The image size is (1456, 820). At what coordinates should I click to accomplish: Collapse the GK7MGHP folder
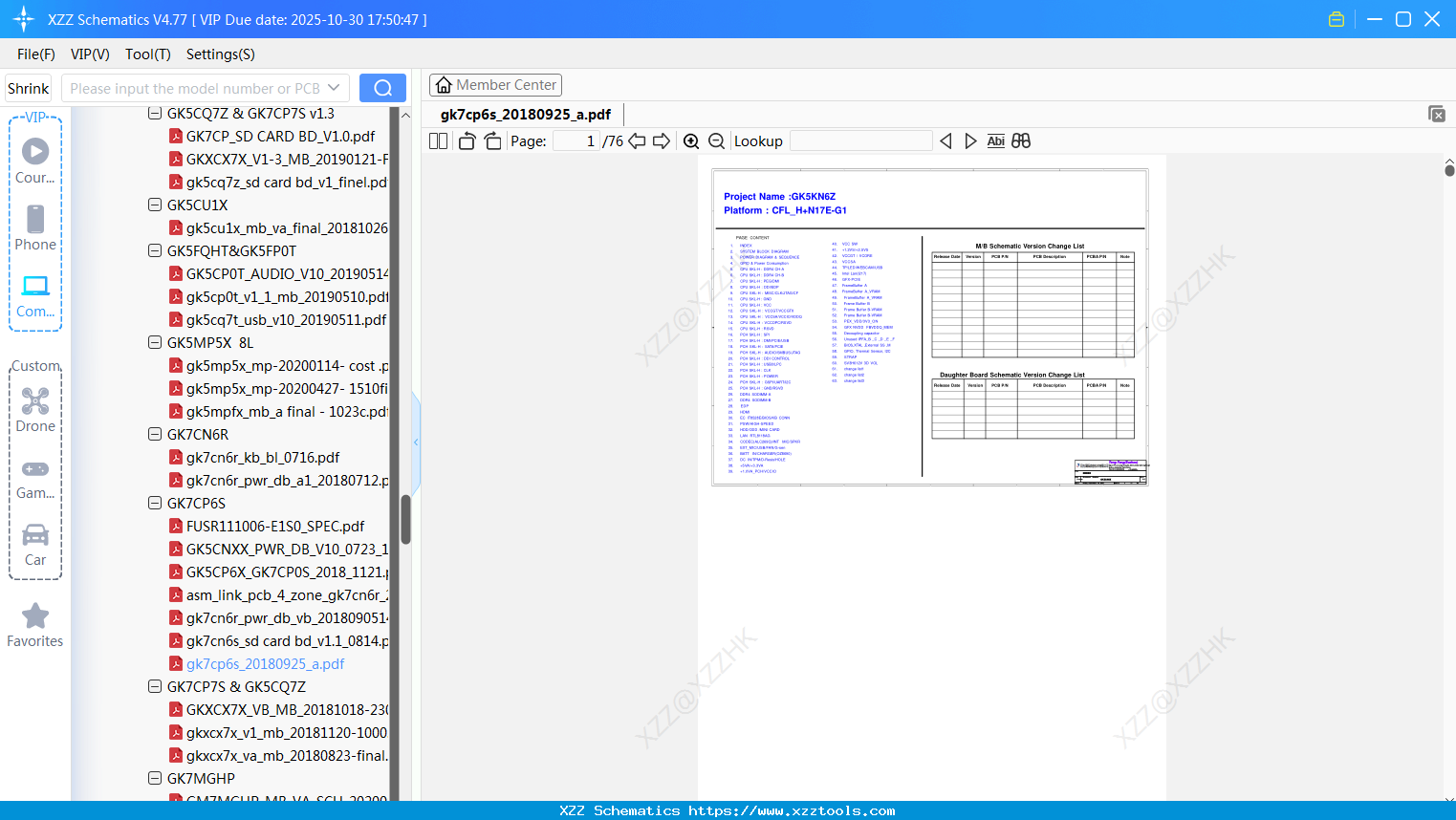click(155, 778)
